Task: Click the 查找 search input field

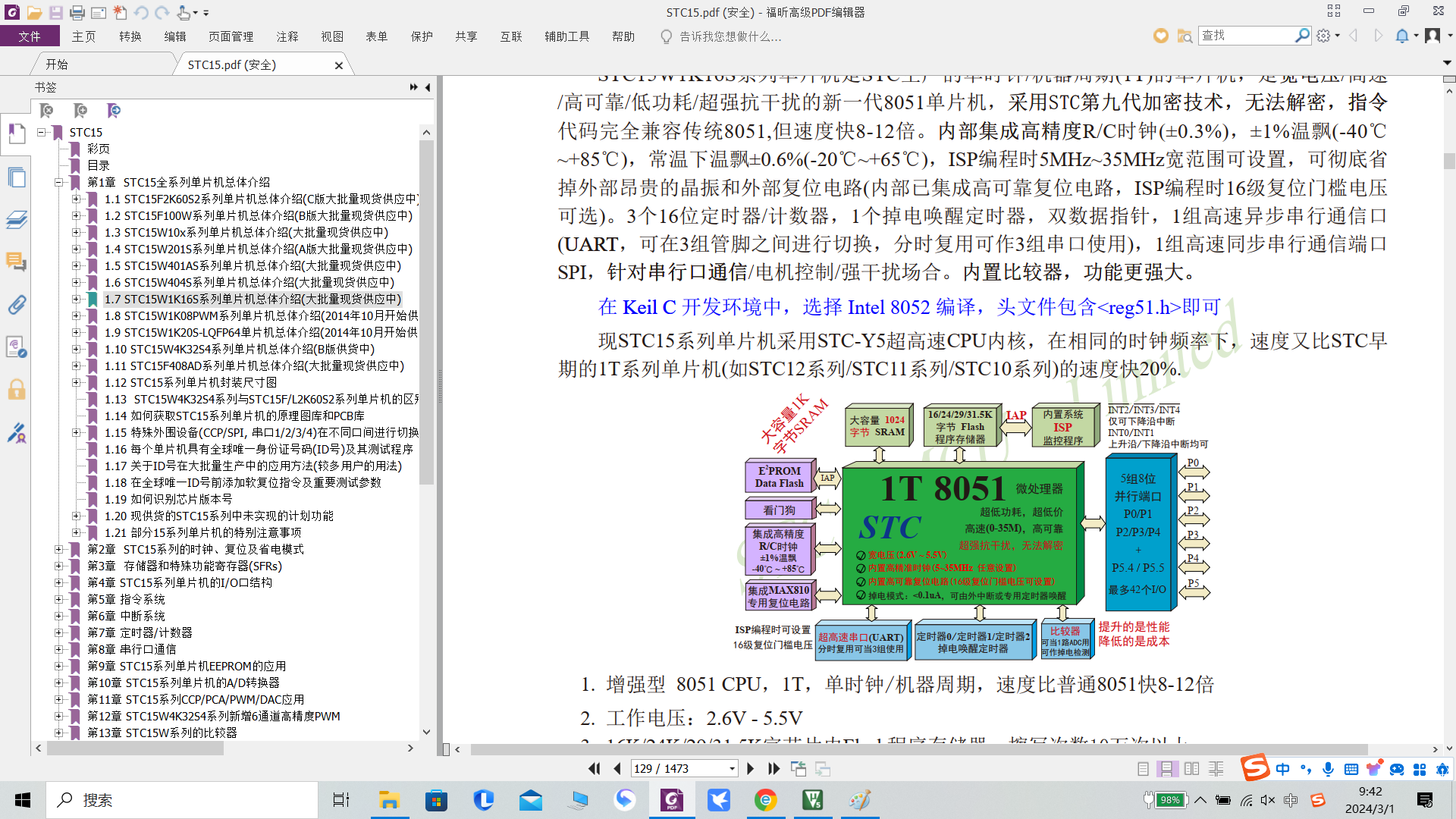Action: [1247, 36]
